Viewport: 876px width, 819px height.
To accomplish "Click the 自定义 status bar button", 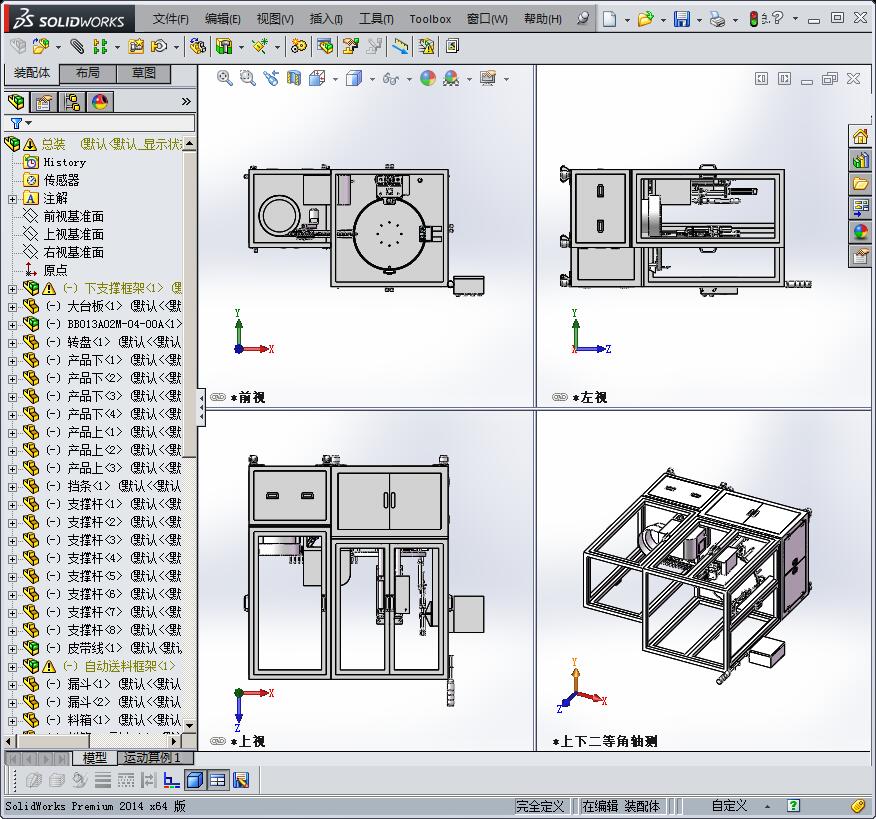I will [x=729, y=806].
